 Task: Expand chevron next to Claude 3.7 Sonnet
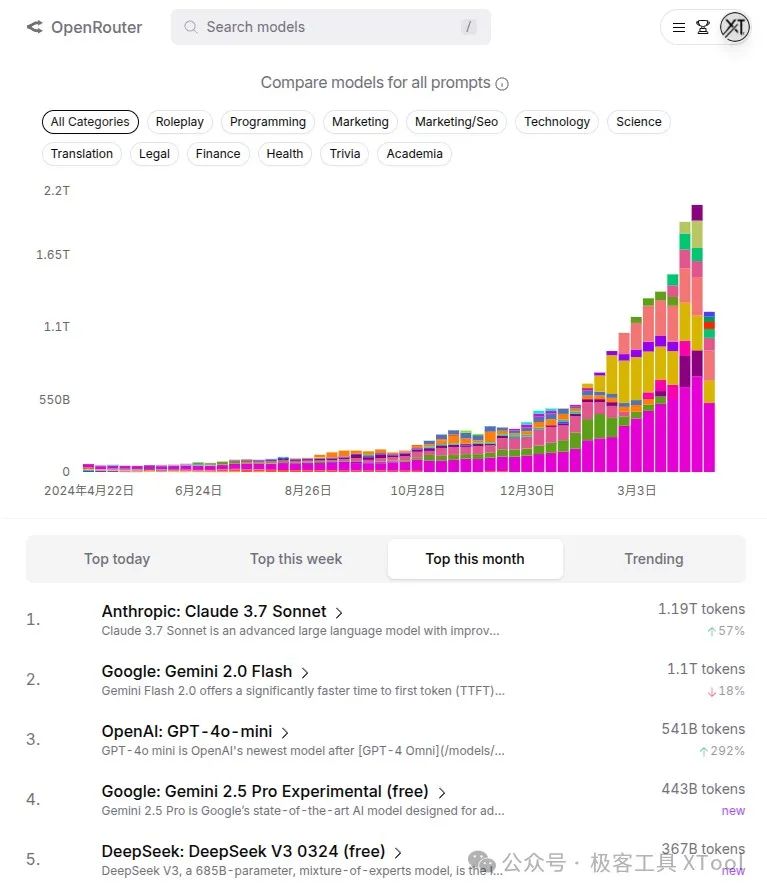[x=339, y=612]
